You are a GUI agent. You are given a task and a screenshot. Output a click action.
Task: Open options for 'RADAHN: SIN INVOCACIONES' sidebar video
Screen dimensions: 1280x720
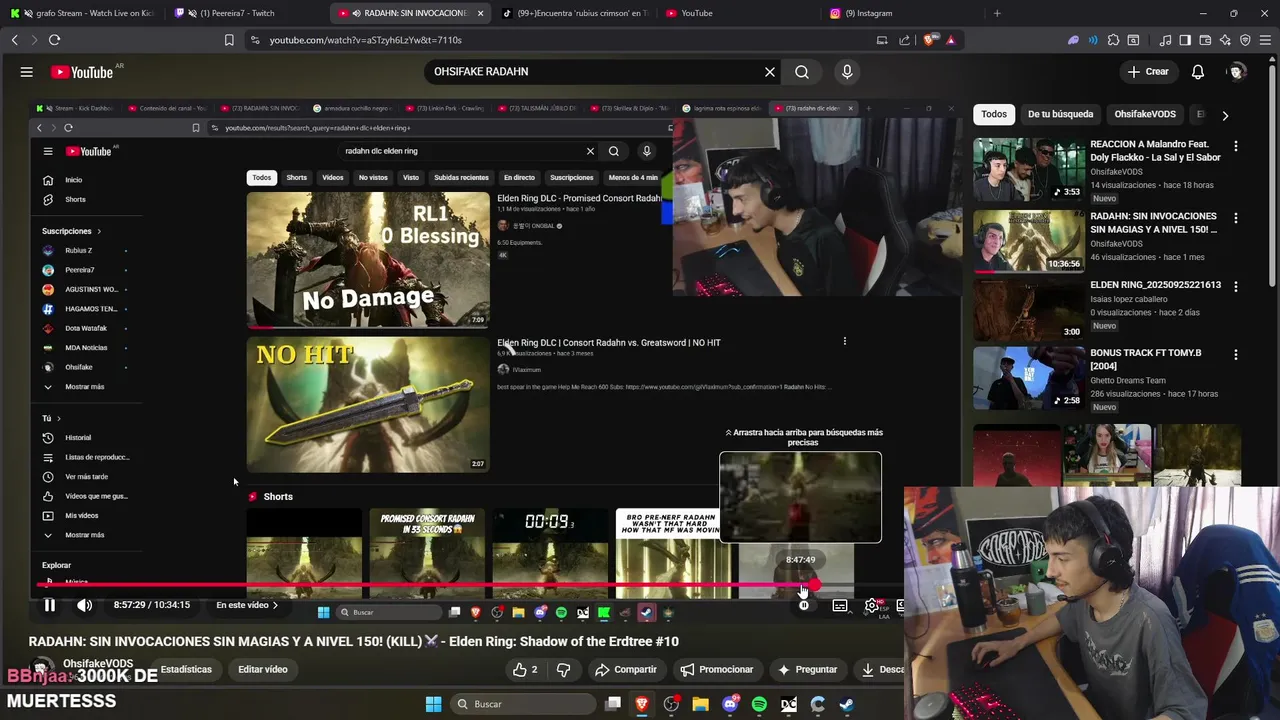(1236, 218)
